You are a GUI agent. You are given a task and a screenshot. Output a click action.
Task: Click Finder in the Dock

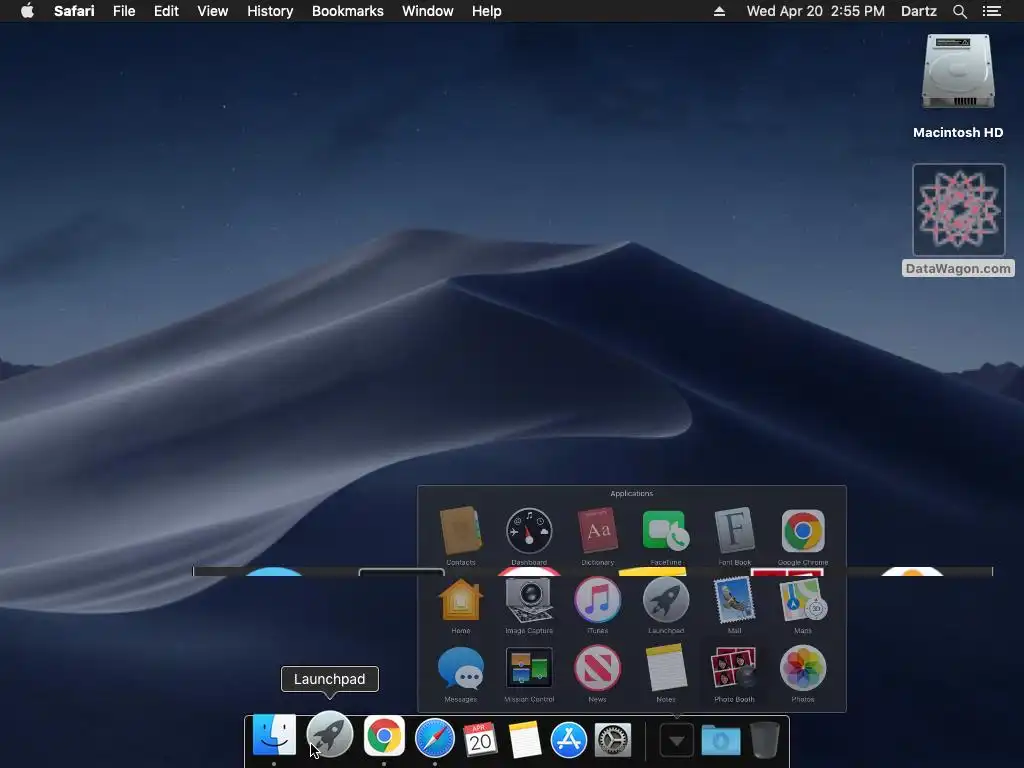(274, 735)
